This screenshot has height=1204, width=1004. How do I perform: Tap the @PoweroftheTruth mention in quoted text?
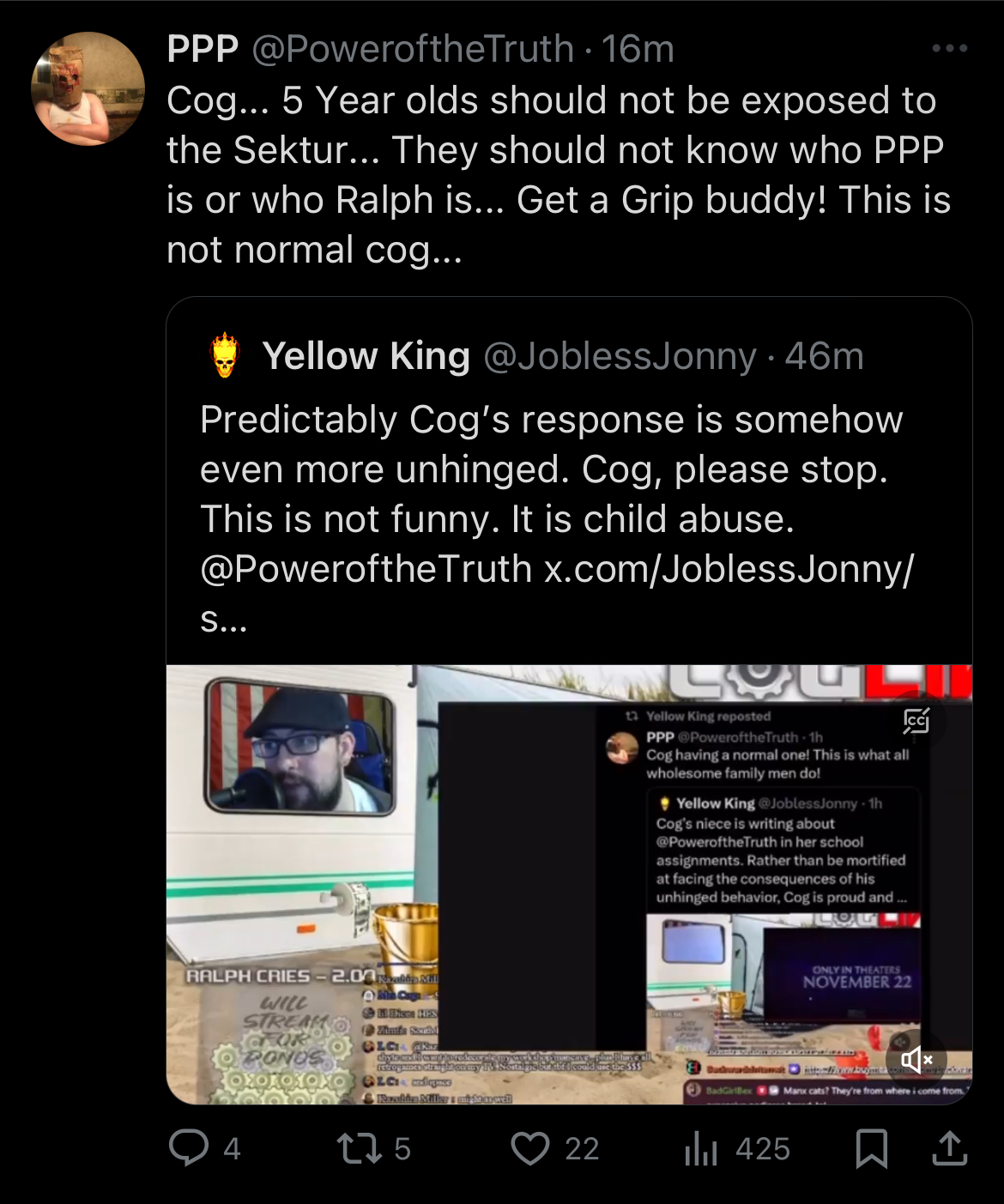(366, 569)
